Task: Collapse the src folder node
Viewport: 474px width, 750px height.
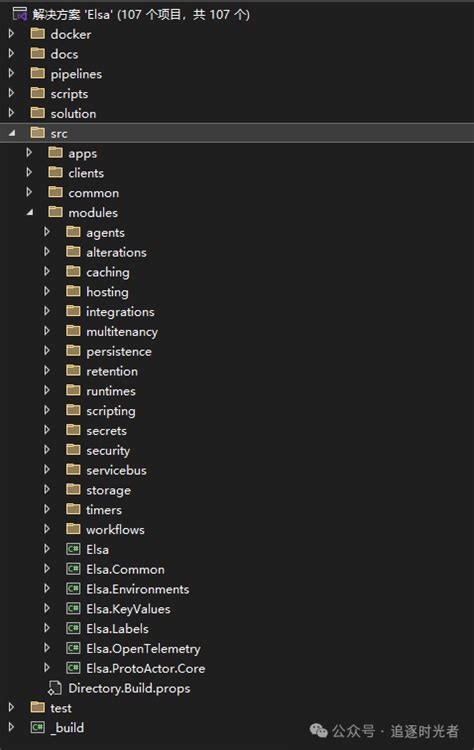Action: tap(11, 133)
